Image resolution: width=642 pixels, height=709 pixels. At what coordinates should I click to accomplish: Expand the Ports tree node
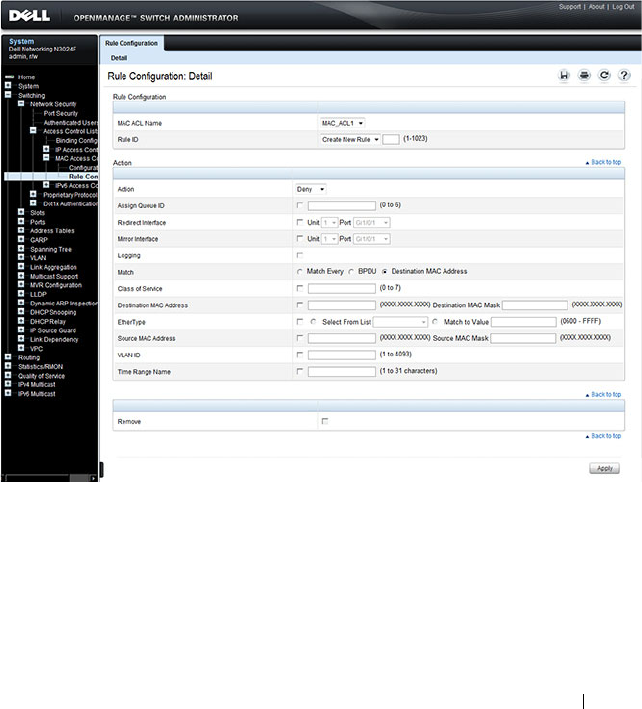[x=21, y=221]
